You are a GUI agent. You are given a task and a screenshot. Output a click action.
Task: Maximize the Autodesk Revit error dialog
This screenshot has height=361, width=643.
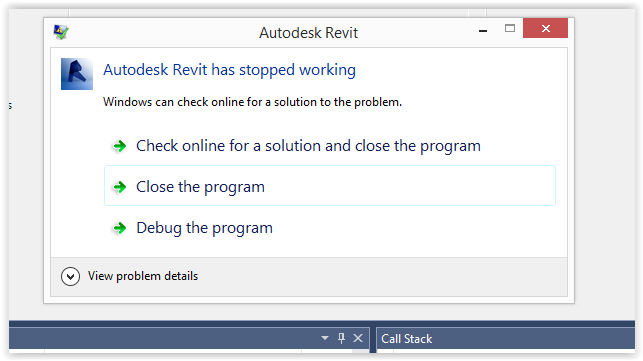point(510,28)
